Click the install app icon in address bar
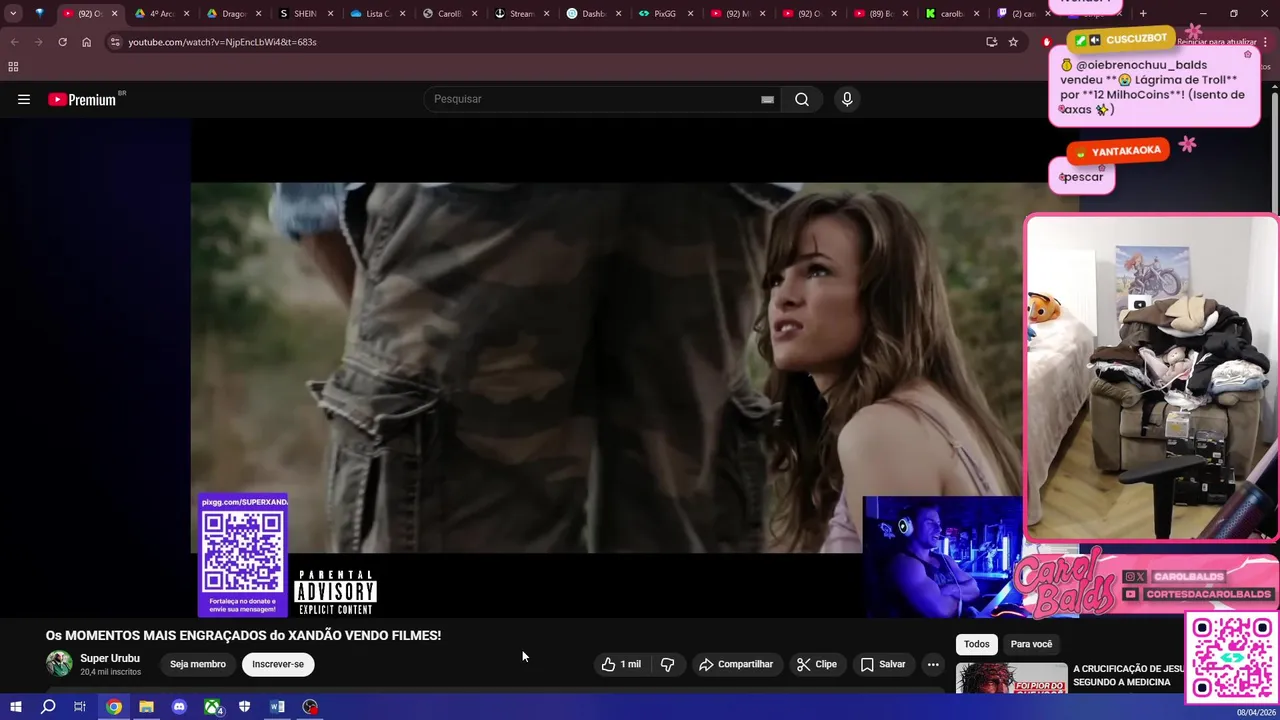This screenshot has width=1280, height=720. click(x=991, y=42)
